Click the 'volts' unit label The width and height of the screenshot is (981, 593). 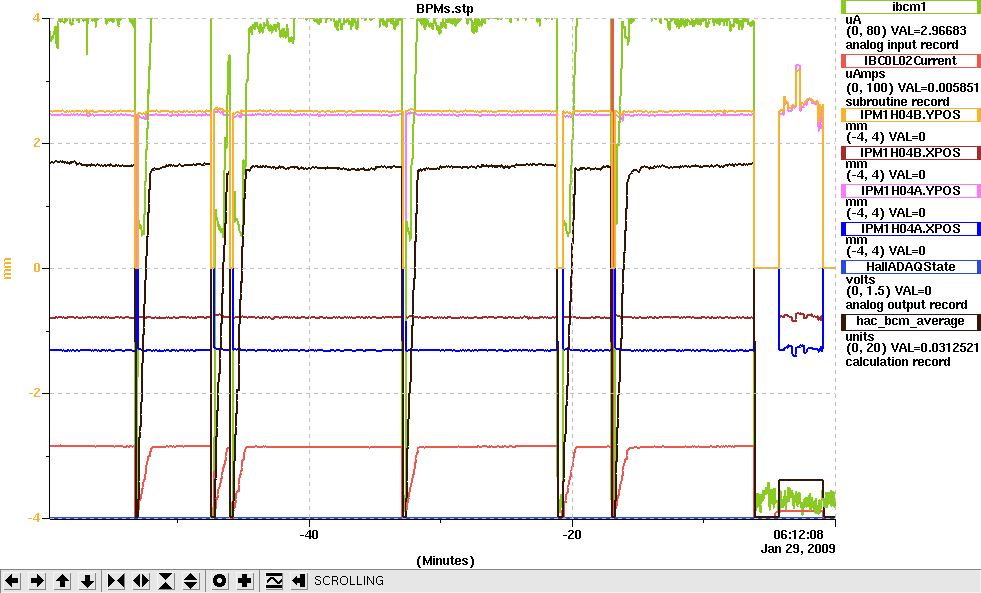pos(860,280)
